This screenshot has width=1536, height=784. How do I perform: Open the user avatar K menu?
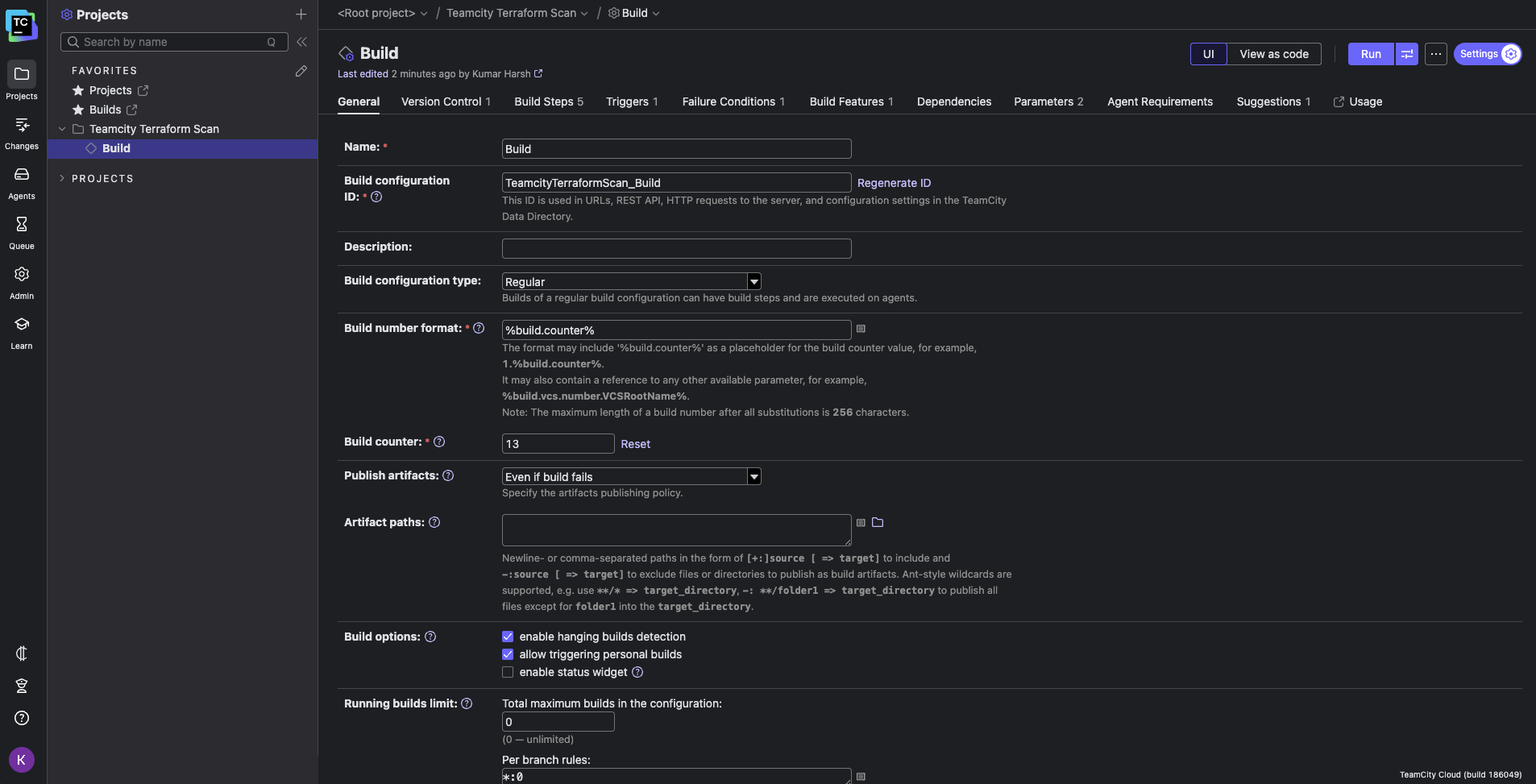22,760
